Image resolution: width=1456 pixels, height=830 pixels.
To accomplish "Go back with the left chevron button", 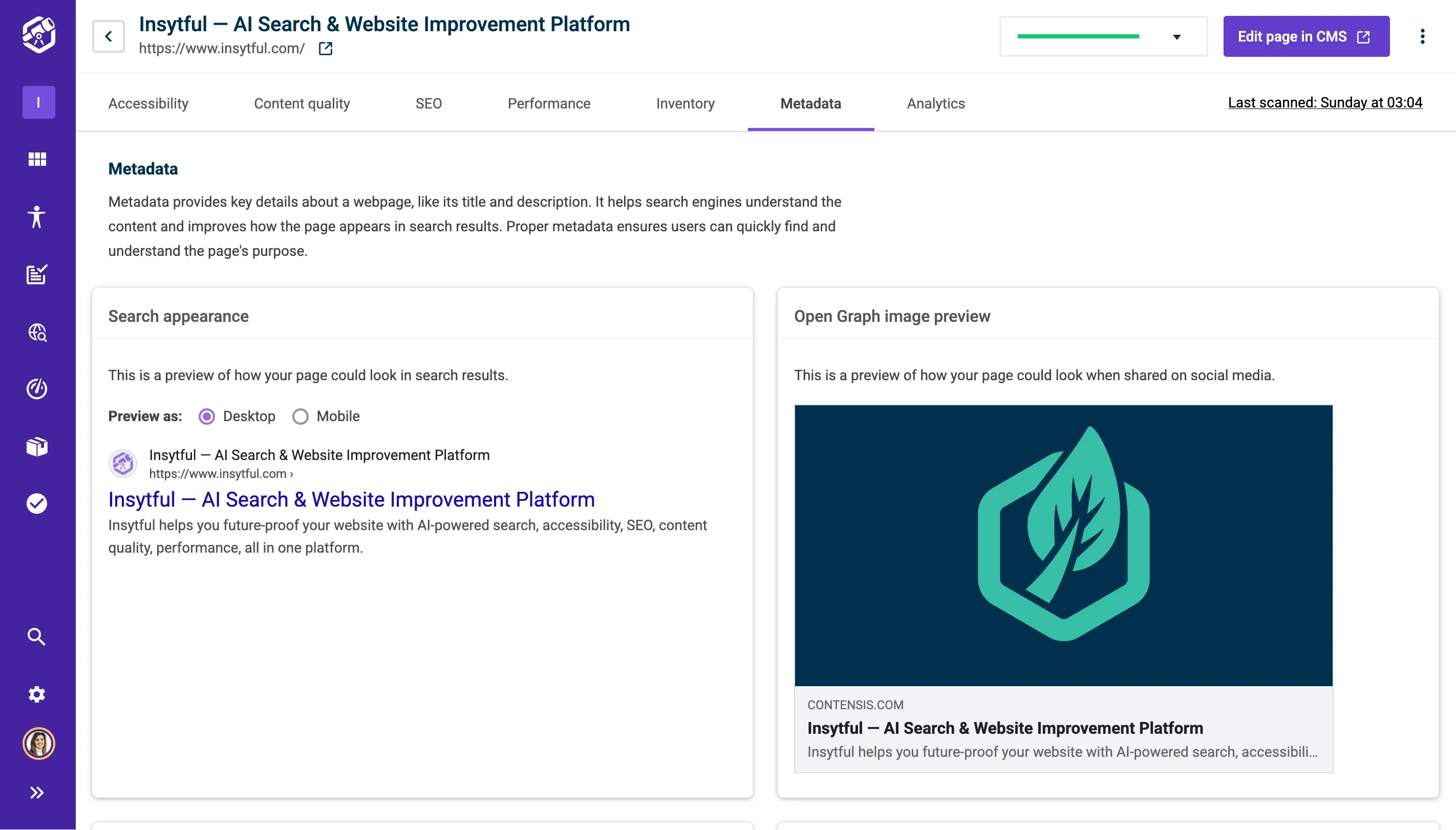I will point(109,36).
